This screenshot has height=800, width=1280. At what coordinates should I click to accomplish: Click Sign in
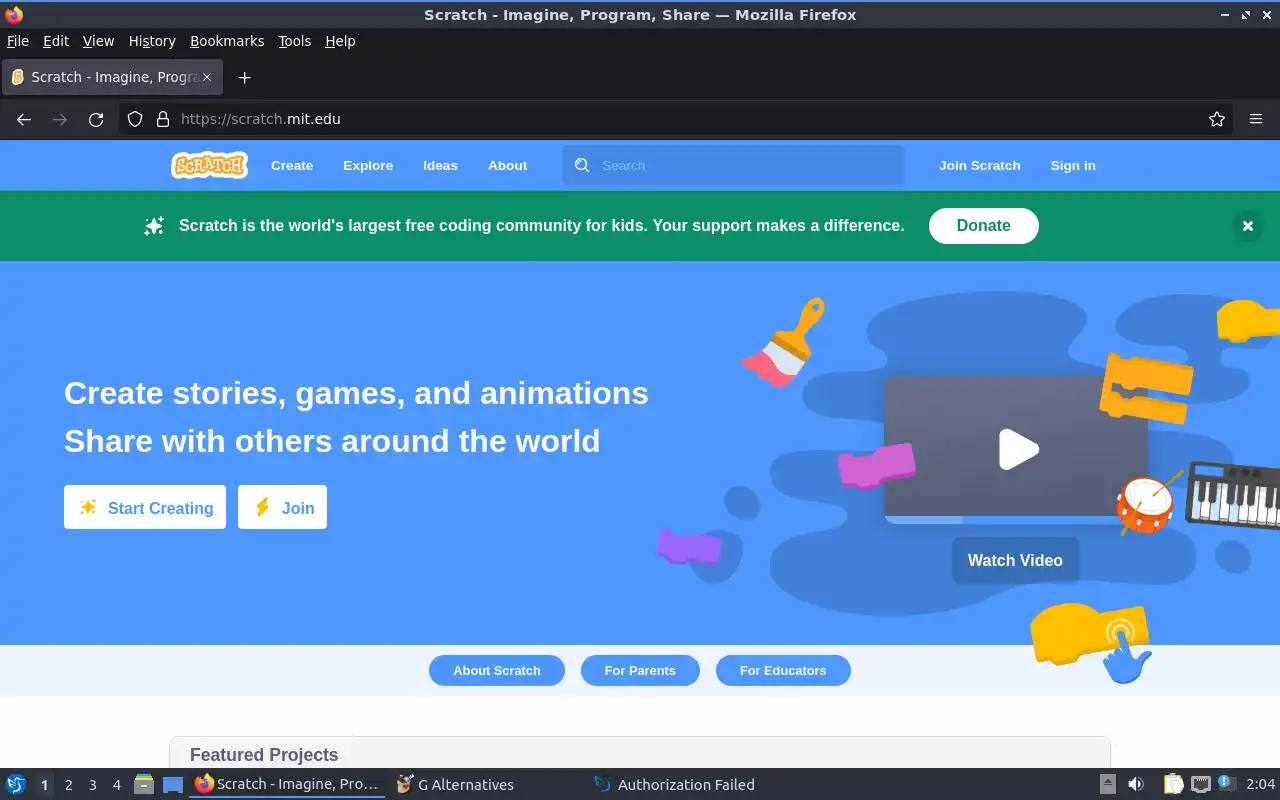pyautogui.click(x=1073, y=166)
